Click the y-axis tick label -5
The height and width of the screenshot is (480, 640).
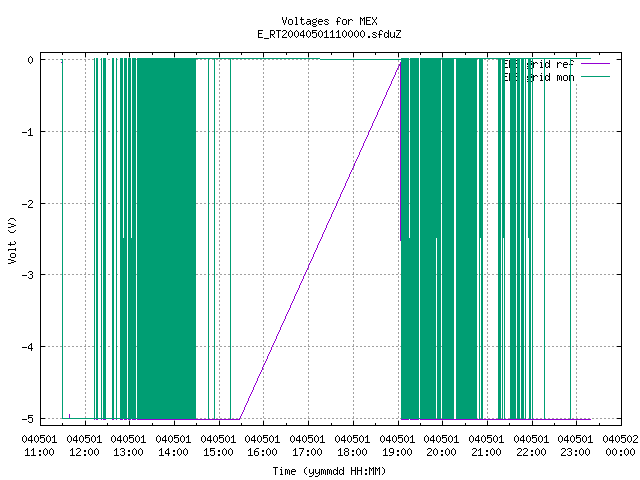(28, 419)
